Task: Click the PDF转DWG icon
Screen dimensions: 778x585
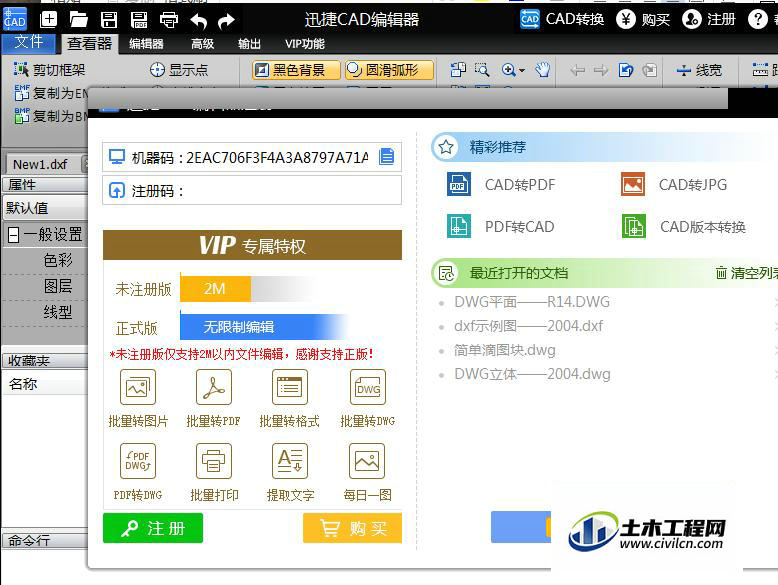Action: pyautogui.click(x=138, y=461)
